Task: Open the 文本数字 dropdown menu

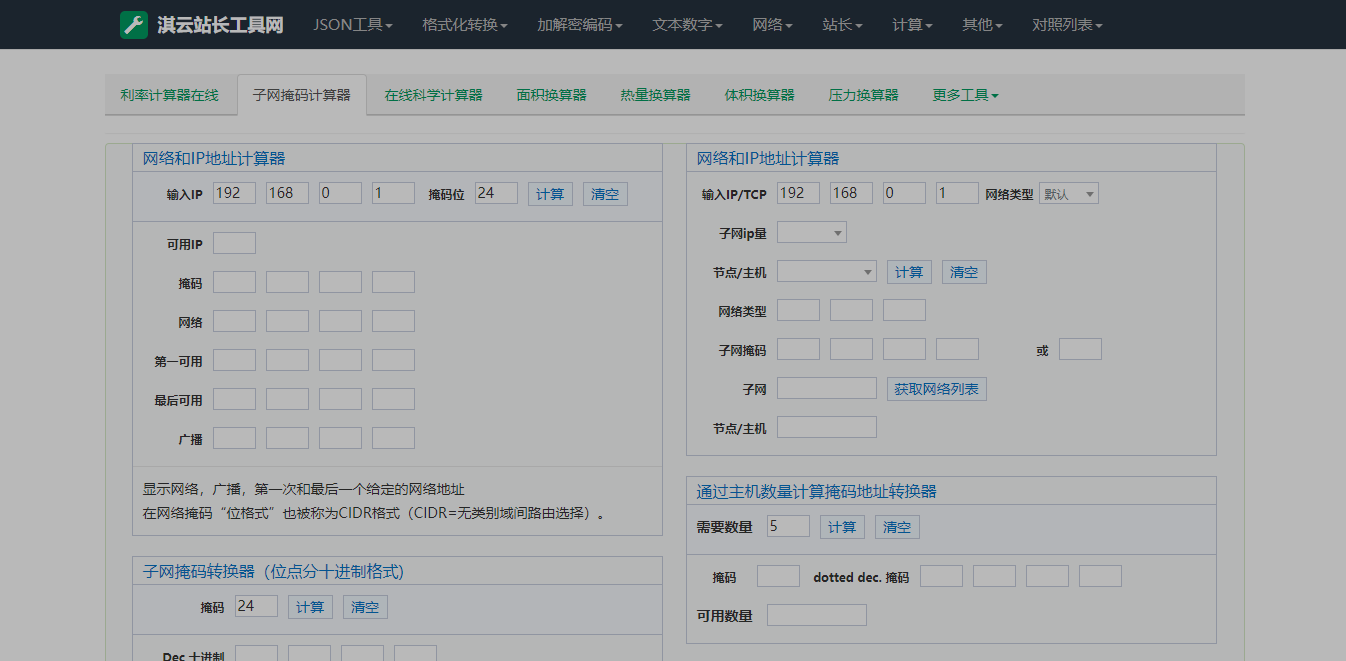Action: click(688, 25)
